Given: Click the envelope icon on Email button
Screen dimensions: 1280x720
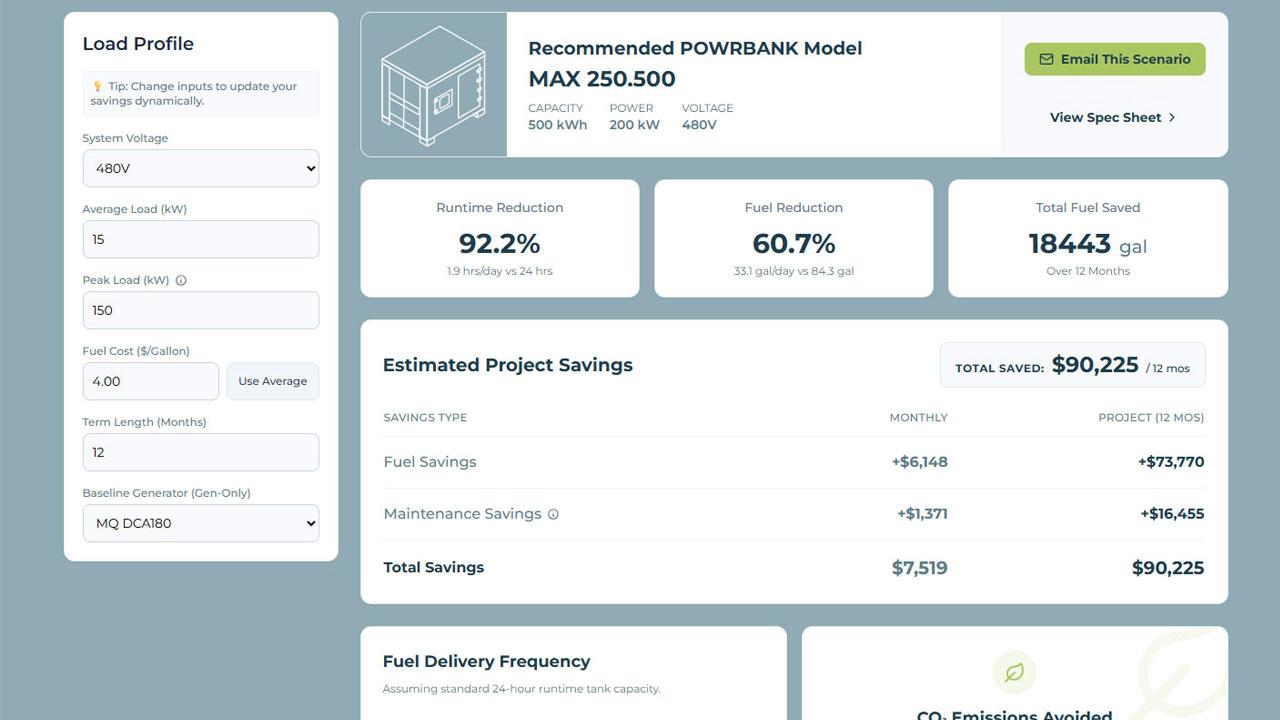Looking at the screenshot, I should pyautogui.click(x=1046, y=59).
